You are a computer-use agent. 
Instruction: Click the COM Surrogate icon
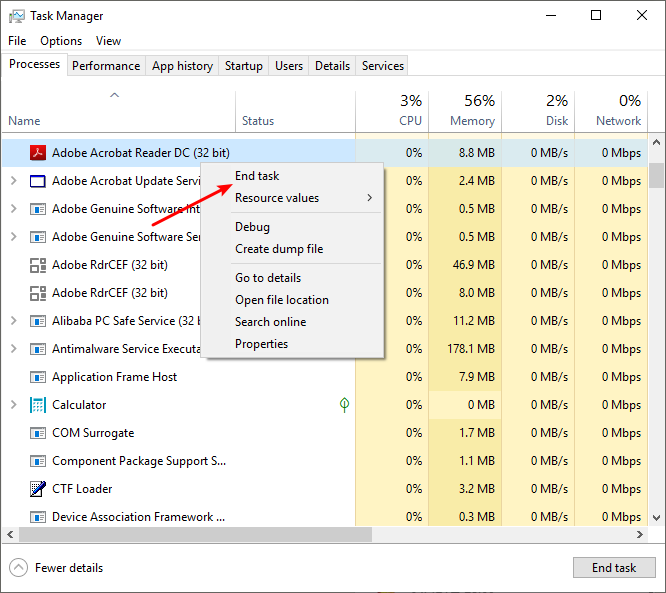38,433
